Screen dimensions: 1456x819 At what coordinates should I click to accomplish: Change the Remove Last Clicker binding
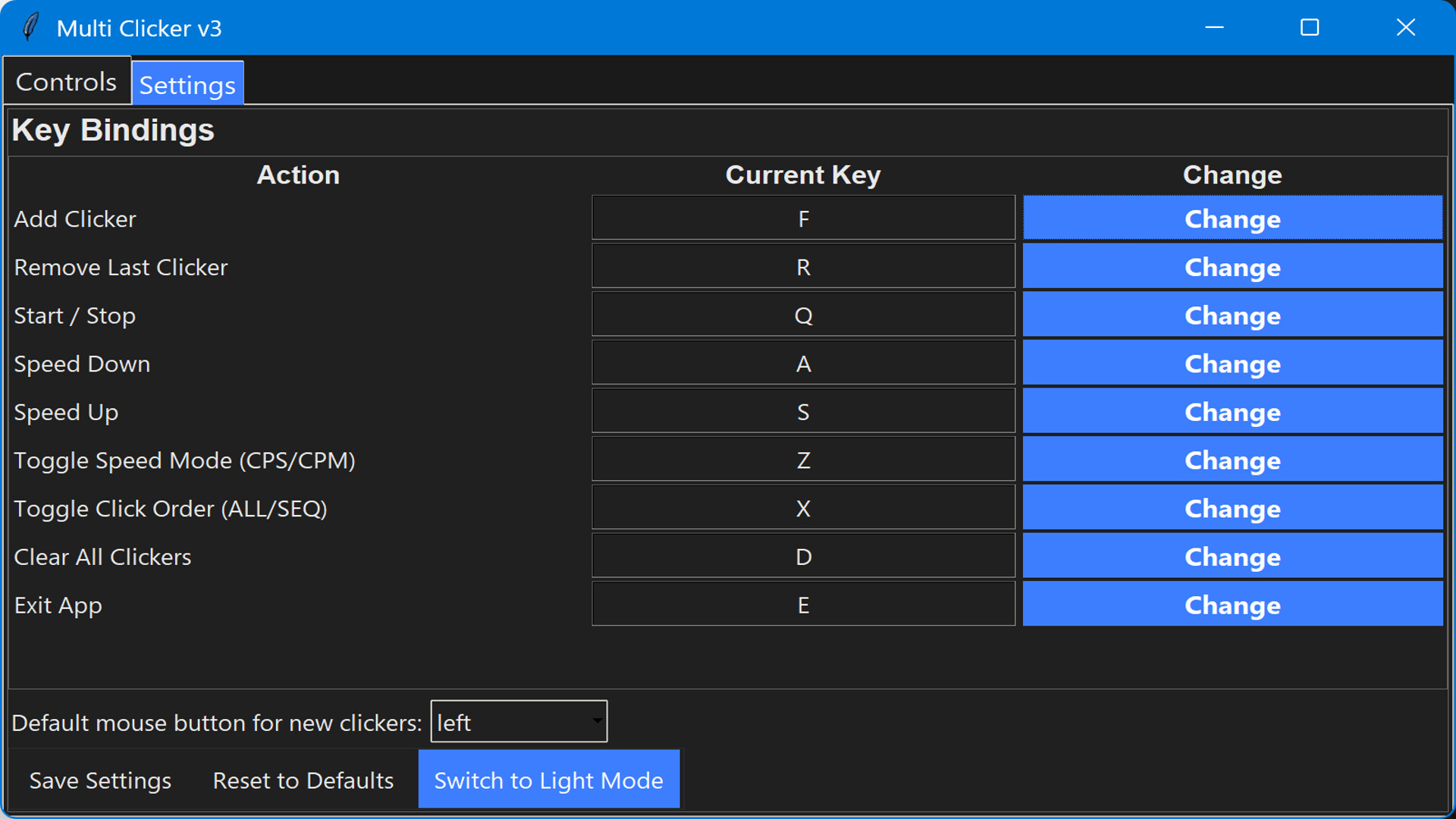[x=1231, y=267]
